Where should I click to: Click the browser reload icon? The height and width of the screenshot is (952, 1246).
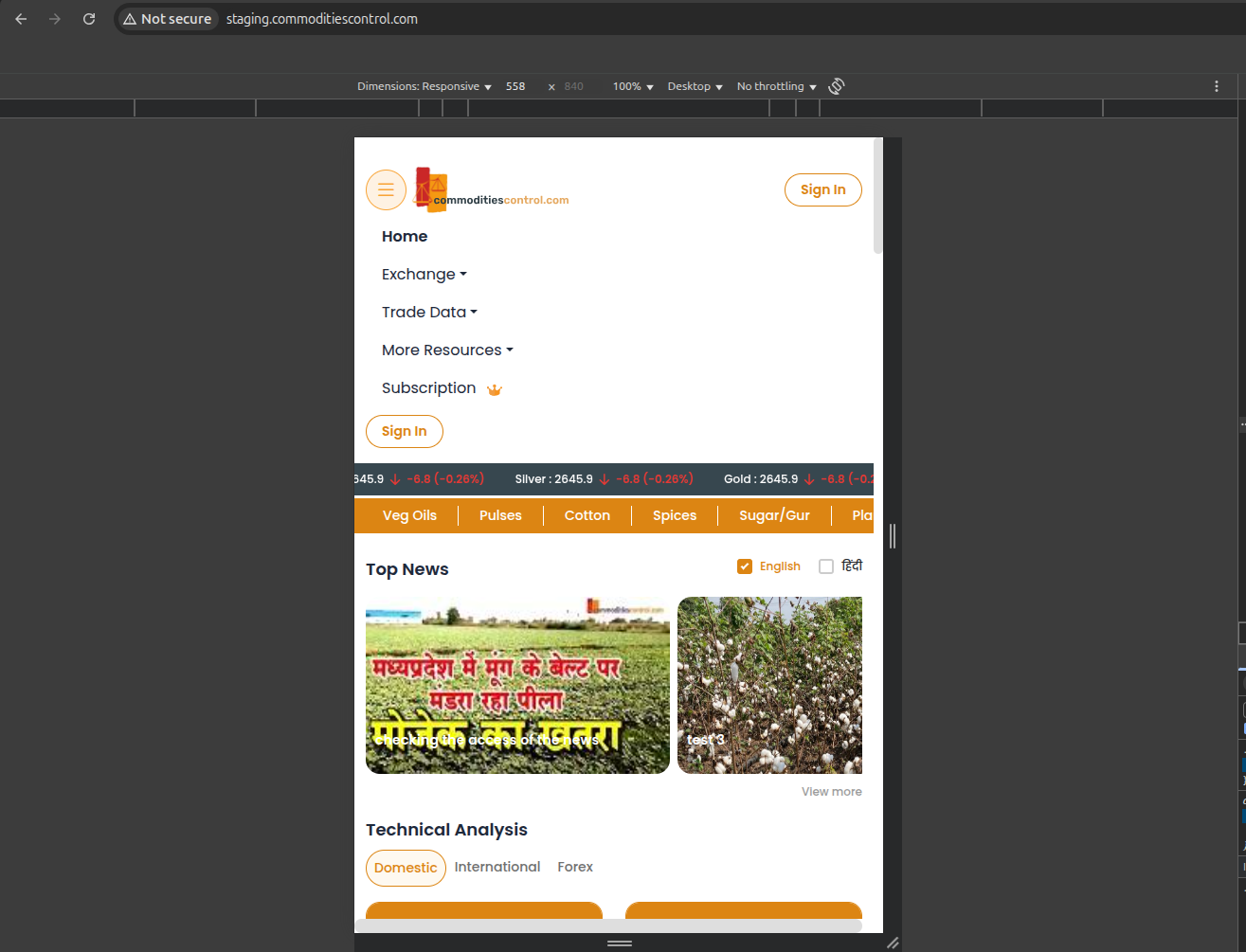pyautogui.click(x=89, y=19)
